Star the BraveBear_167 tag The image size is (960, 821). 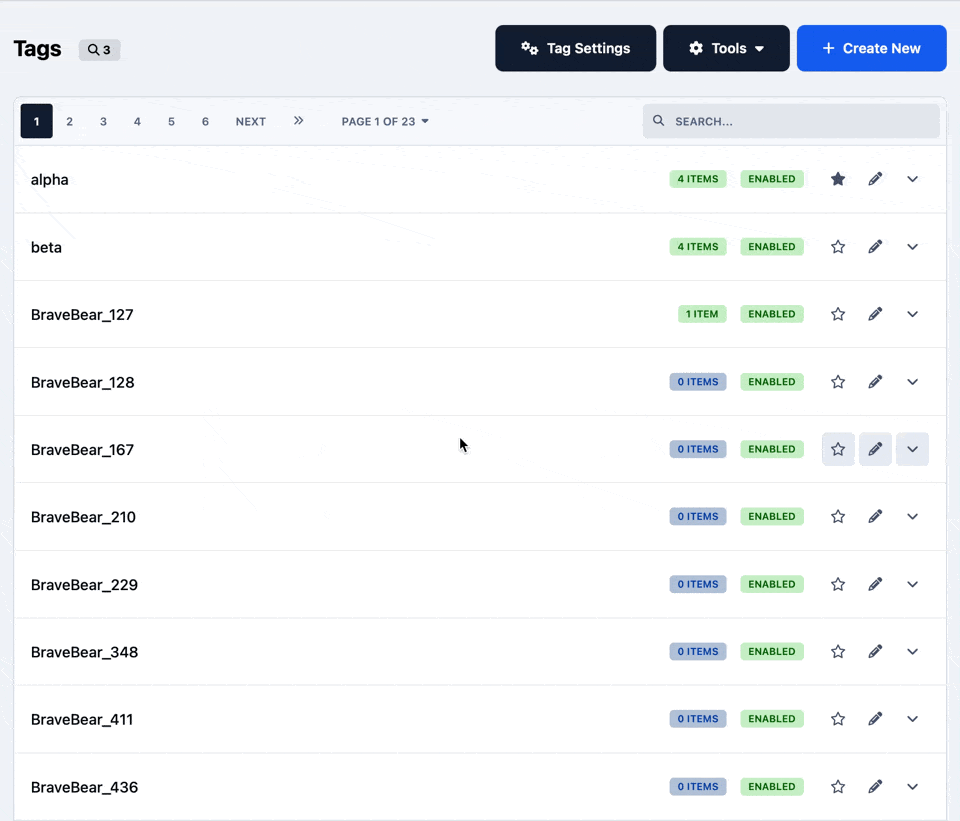pyautogui.click(x=838, y=449)
